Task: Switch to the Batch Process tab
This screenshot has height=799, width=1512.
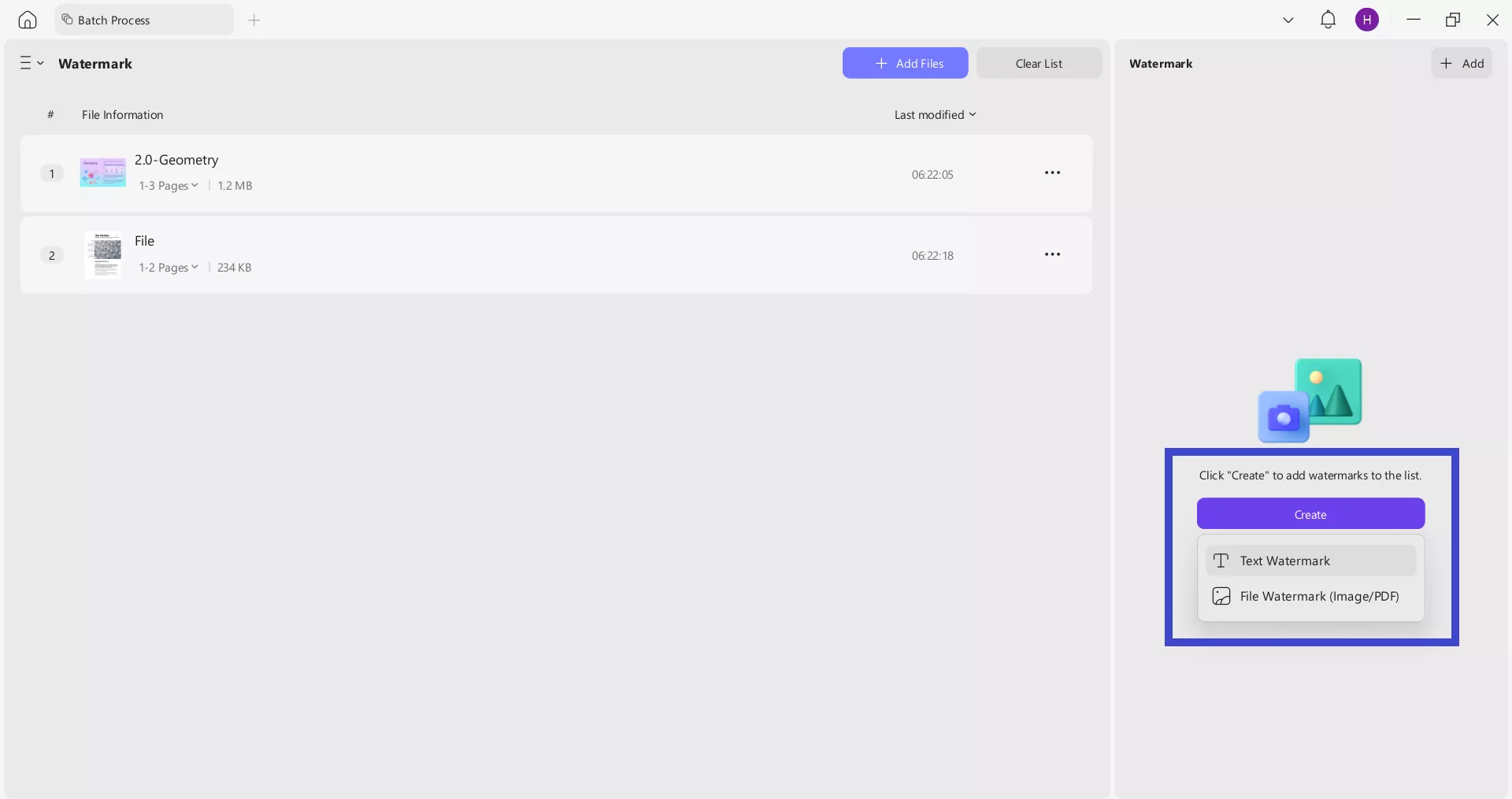Action: point(144,20)
